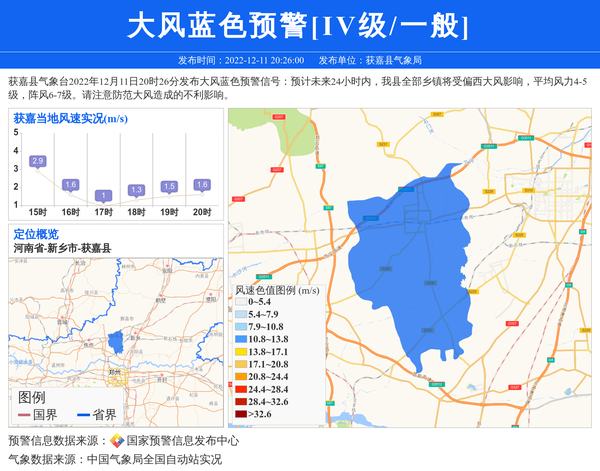Click the 17.1~20.8 legend color swatch
This screenshot has width=600, height=471.
click(241, 364)
